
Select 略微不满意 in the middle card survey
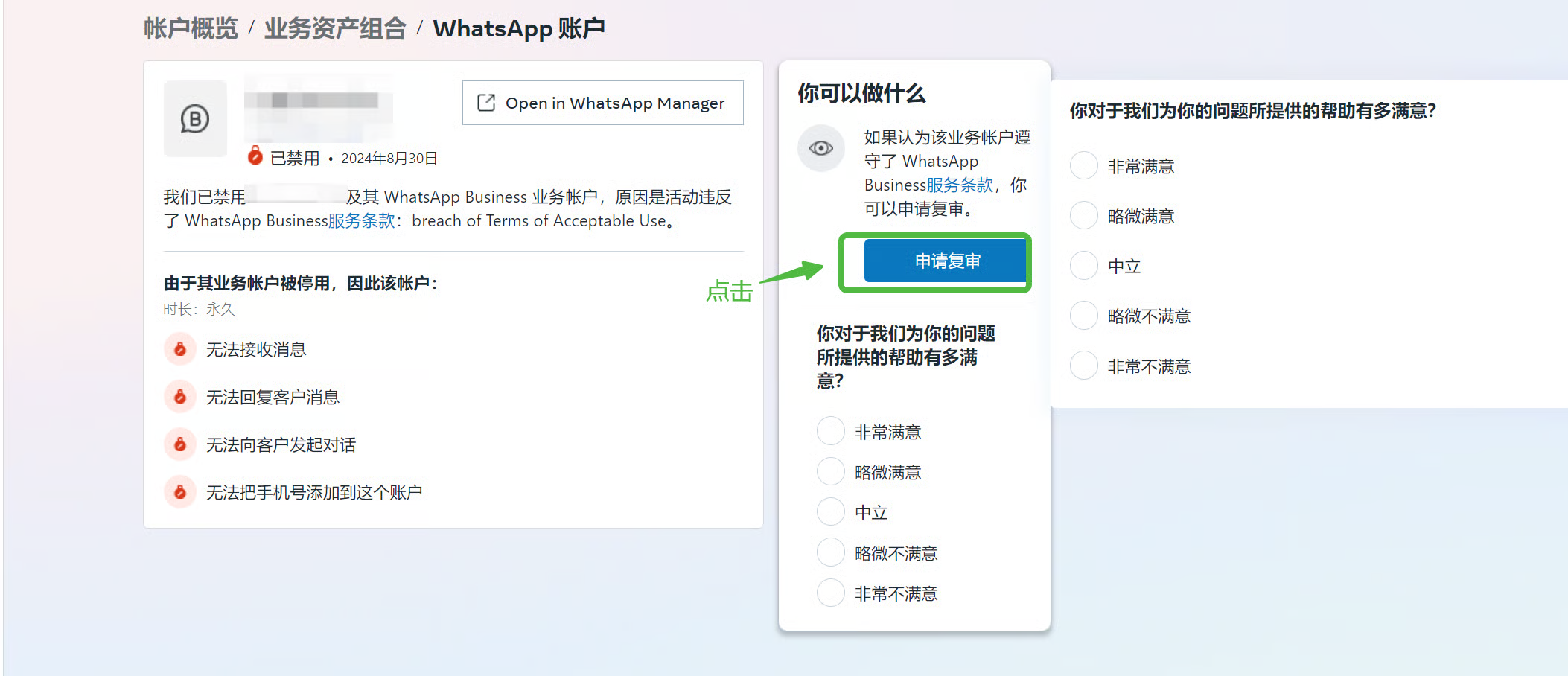(x=830, y=552)
